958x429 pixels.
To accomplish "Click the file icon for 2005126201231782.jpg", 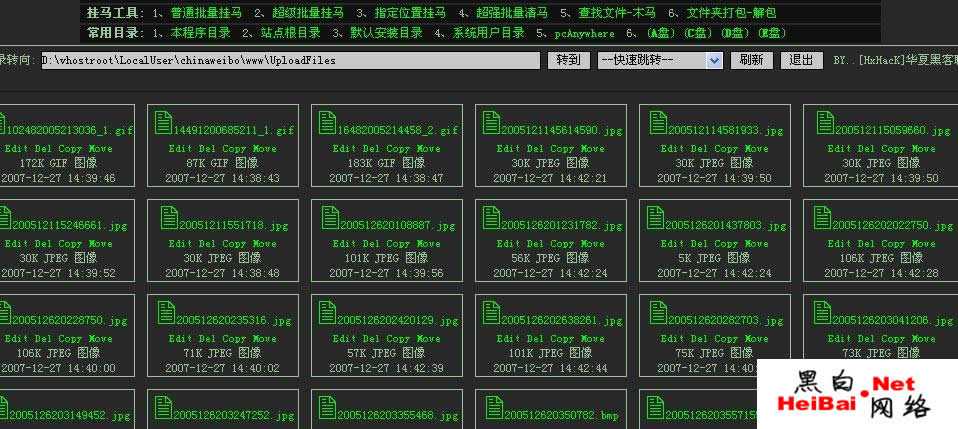I will tap(491, 218).
